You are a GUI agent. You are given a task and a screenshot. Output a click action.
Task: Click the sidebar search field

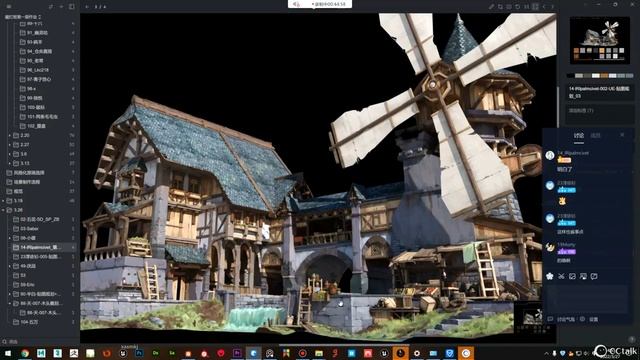pyautogui.click(x=40, y=341)
